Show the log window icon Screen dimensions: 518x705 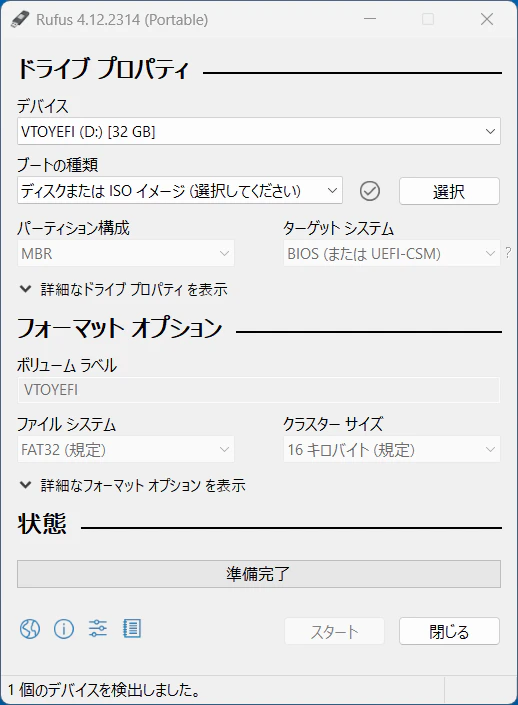pyautogui.click(x=132, y=629)
